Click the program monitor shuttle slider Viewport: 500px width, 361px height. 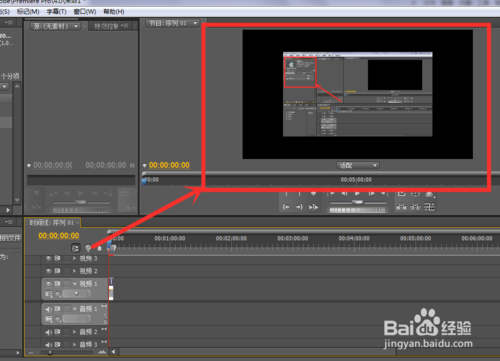[358, 202]
